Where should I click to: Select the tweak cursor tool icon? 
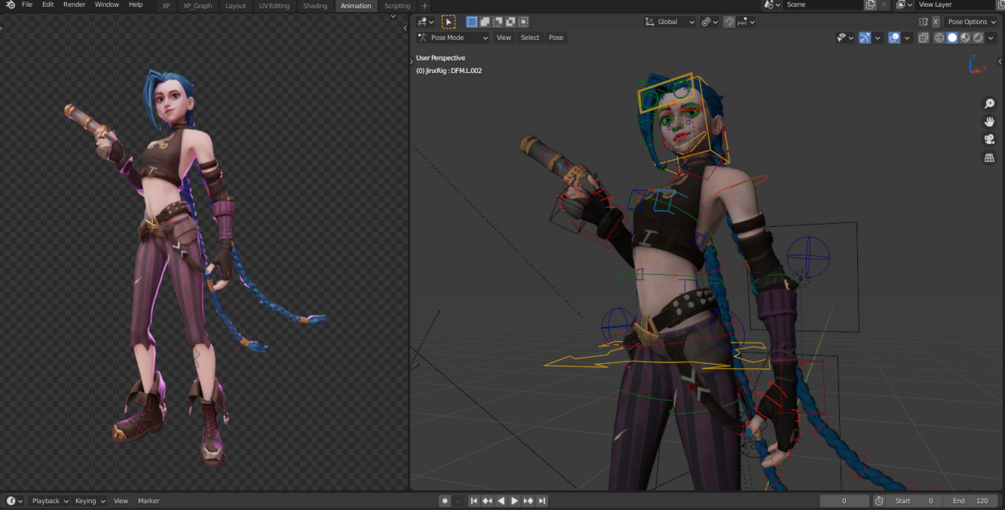pos(448,22)
